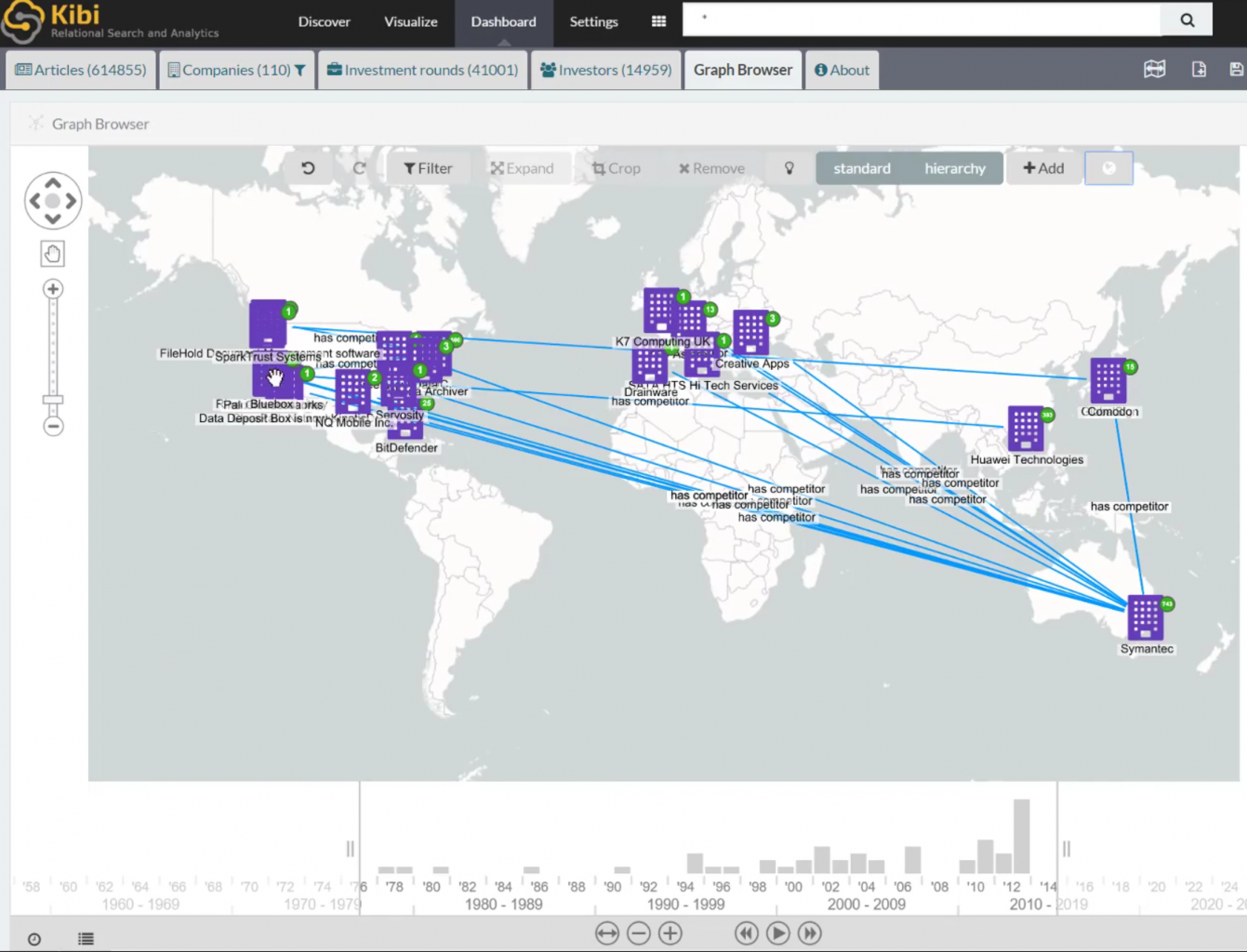The width and height of the screenshot is (1247, 952).
Task: Click the BitDefender company node
Action: (x=405, y=427)
